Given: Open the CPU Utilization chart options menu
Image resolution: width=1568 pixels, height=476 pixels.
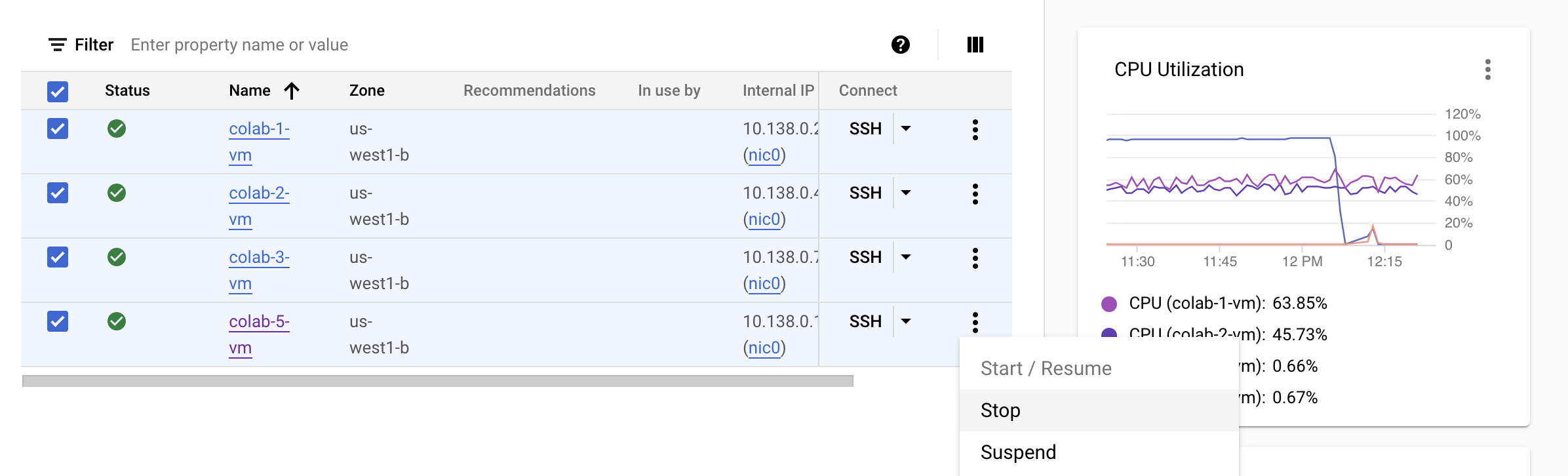Looking at the screenshot, I should coord(1488,69).
